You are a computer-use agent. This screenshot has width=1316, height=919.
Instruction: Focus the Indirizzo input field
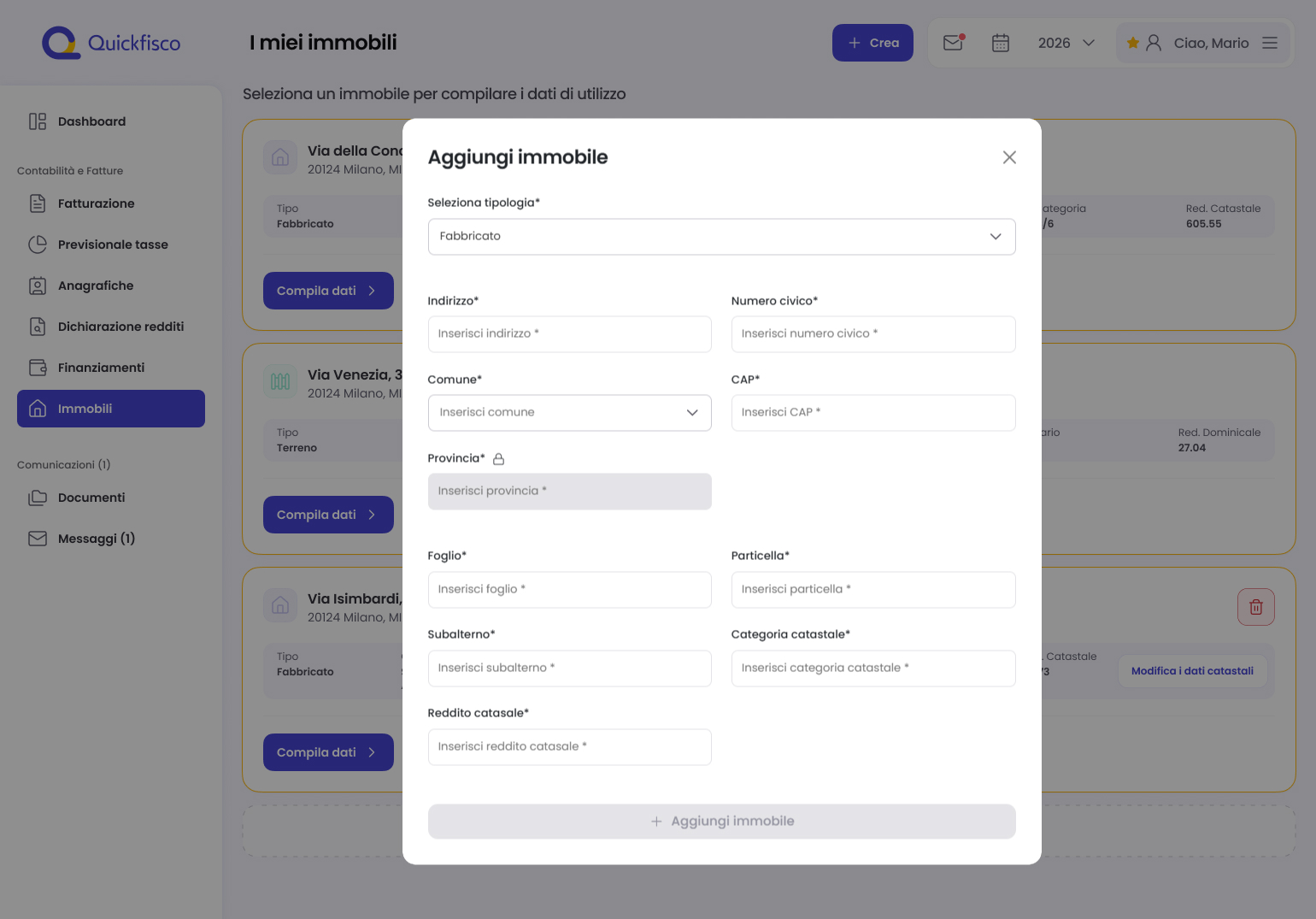569,334
